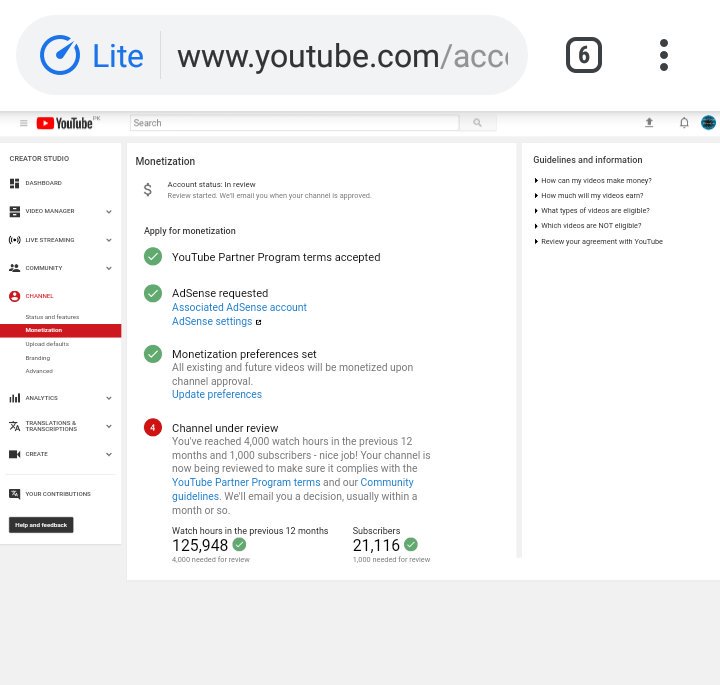Open the hamburger guide menu
The image size is (720, 685).
23,123
